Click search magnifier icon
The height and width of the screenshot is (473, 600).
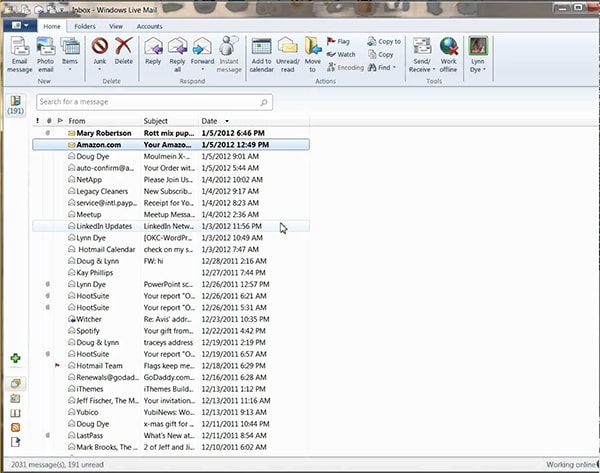click(x=264, y=102)
